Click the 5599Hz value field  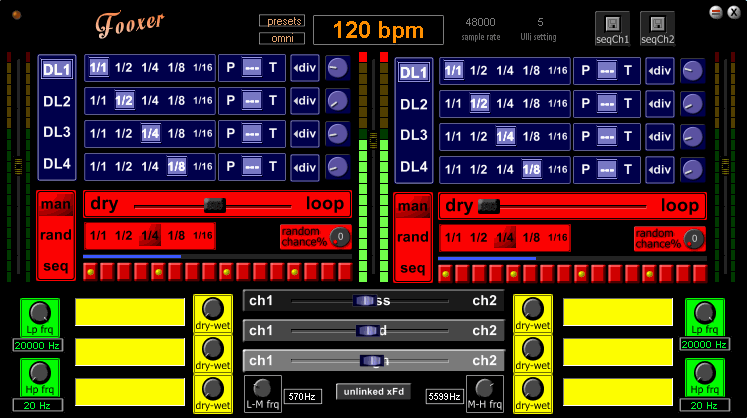444,397
